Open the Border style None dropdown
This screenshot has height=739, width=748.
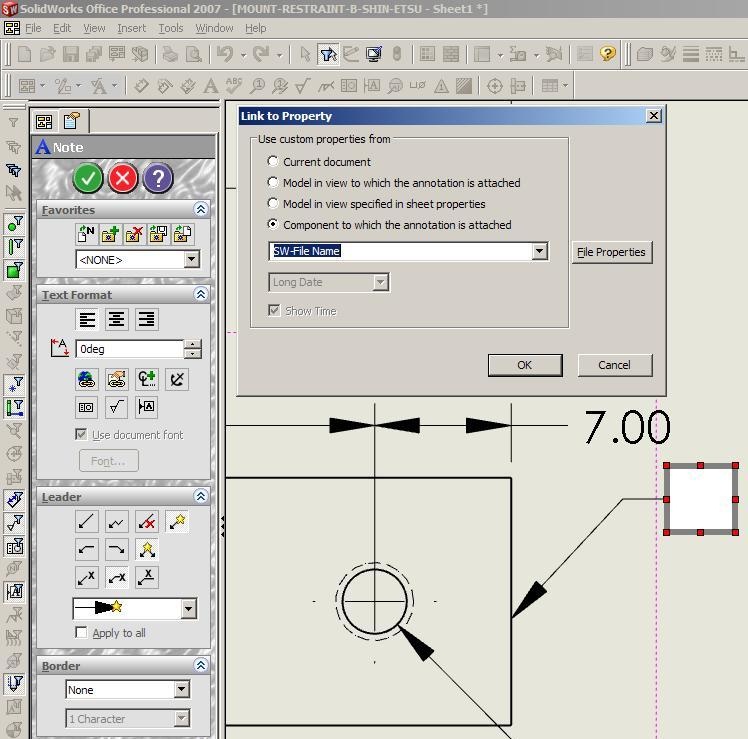point(181,690)
